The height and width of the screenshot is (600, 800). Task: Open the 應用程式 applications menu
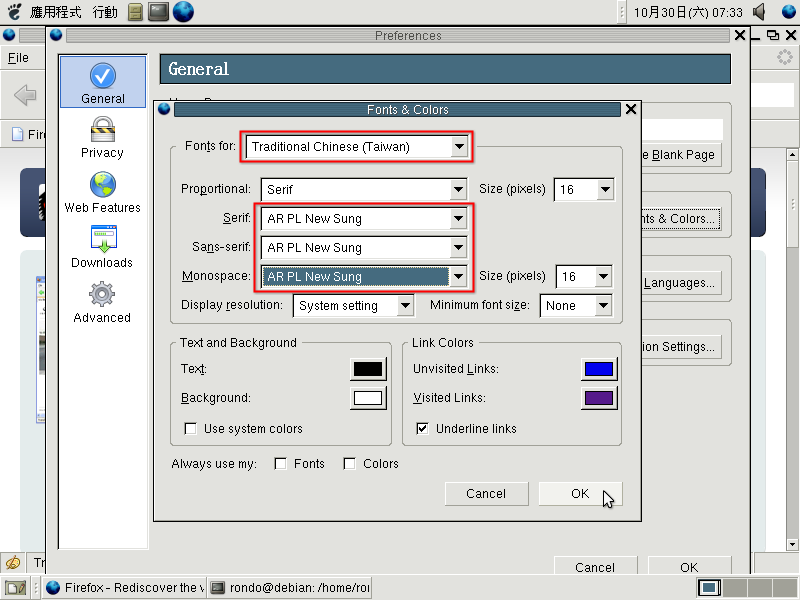click(x=55, y=12)
